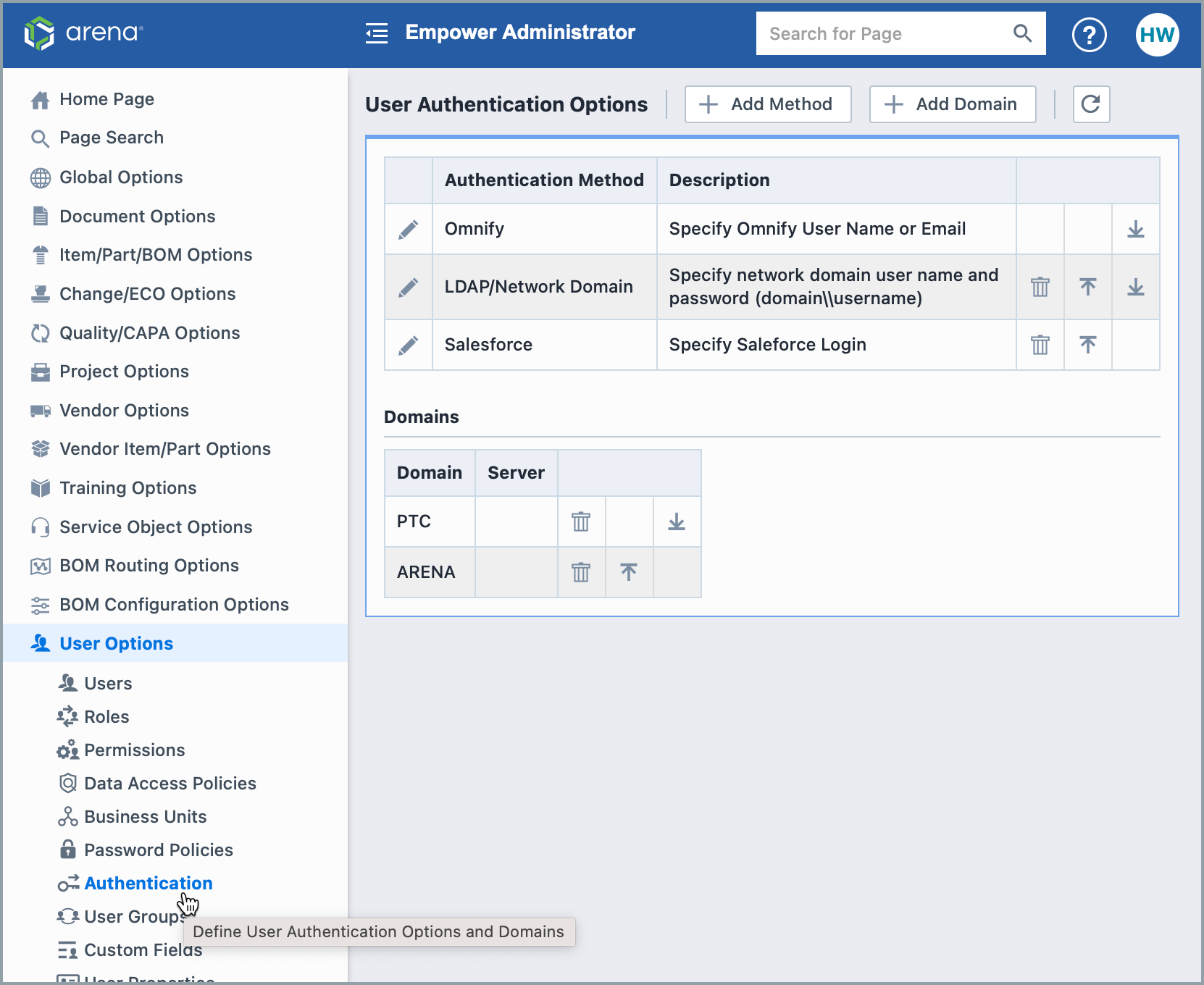Open the Password Policies page
Viewport: 1204px width, 985px height.
[x=158, y=850]
